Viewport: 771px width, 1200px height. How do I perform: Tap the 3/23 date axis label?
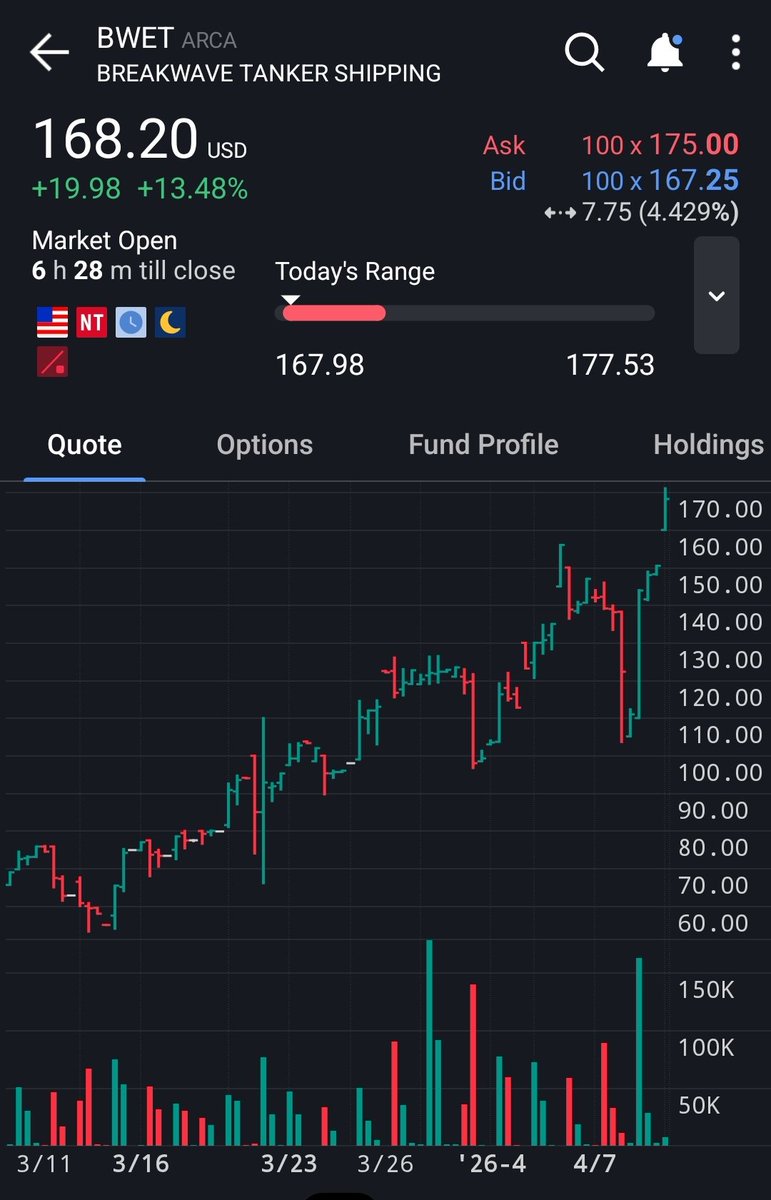[x=288, y=1164]
